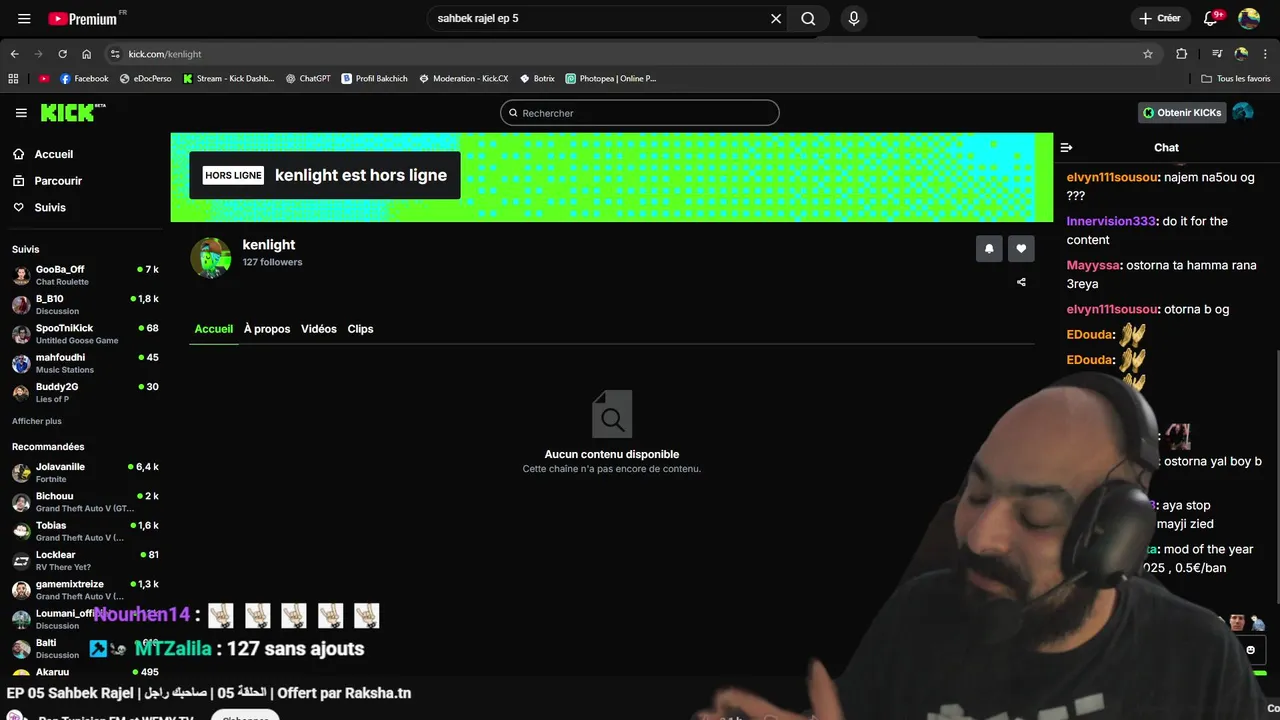The height and width of the screenshot is (720, 1280).
Task: Select the Accueil channel tab
Action: point(214,329)
